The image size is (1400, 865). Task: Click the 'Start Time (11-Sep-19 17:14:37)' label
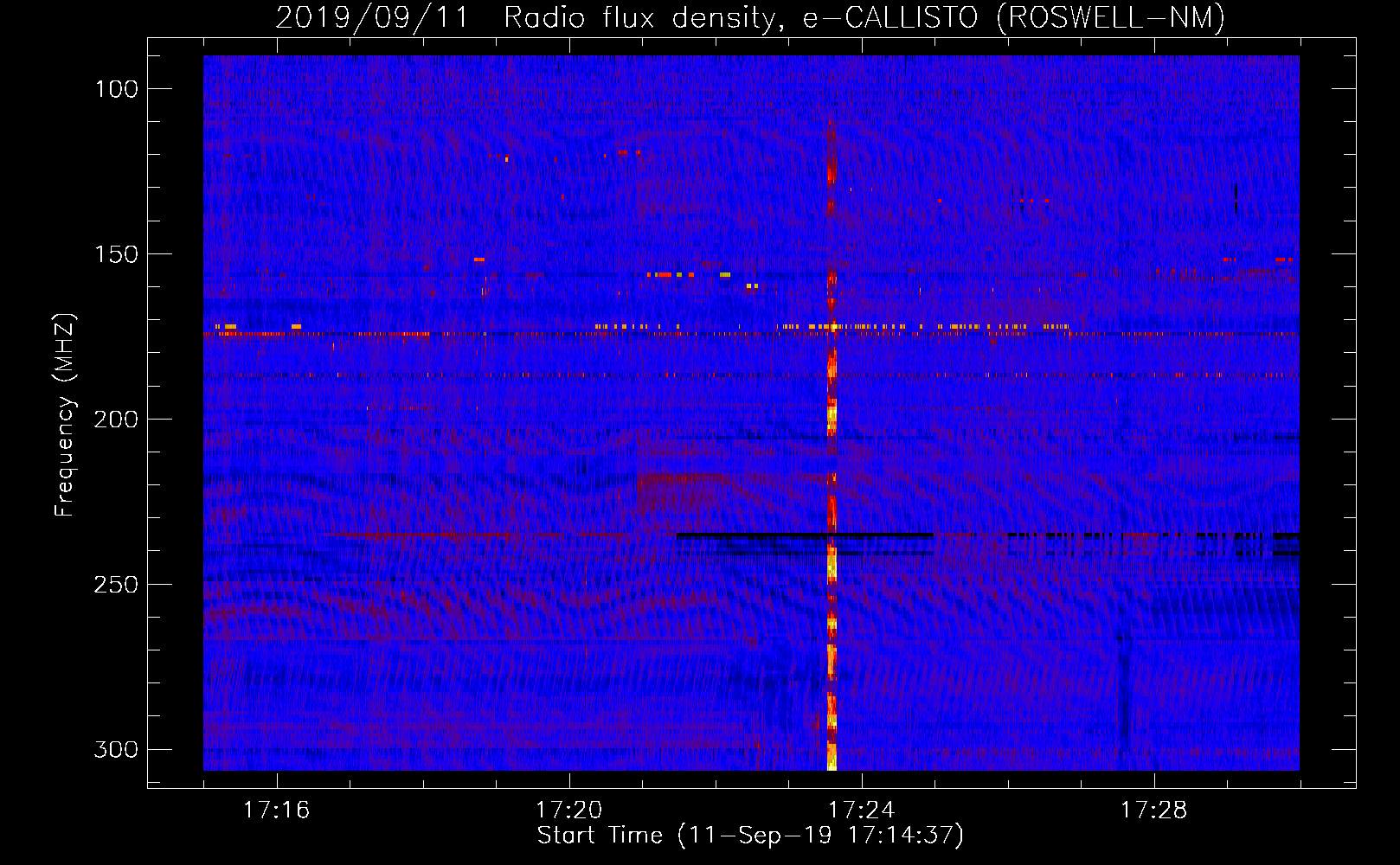point(750,836)
